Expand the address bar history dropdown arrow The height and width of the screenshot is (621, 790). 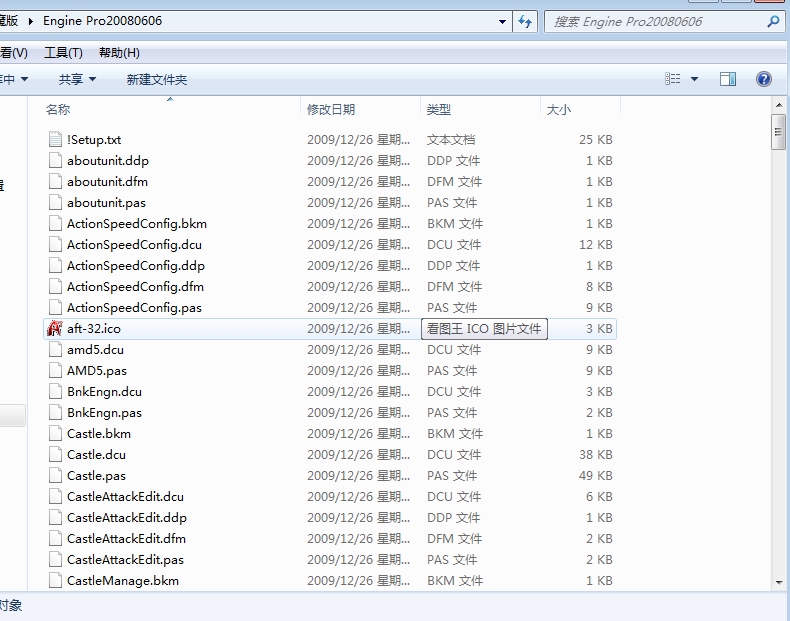pyautogui.click(x=502, y=21)
